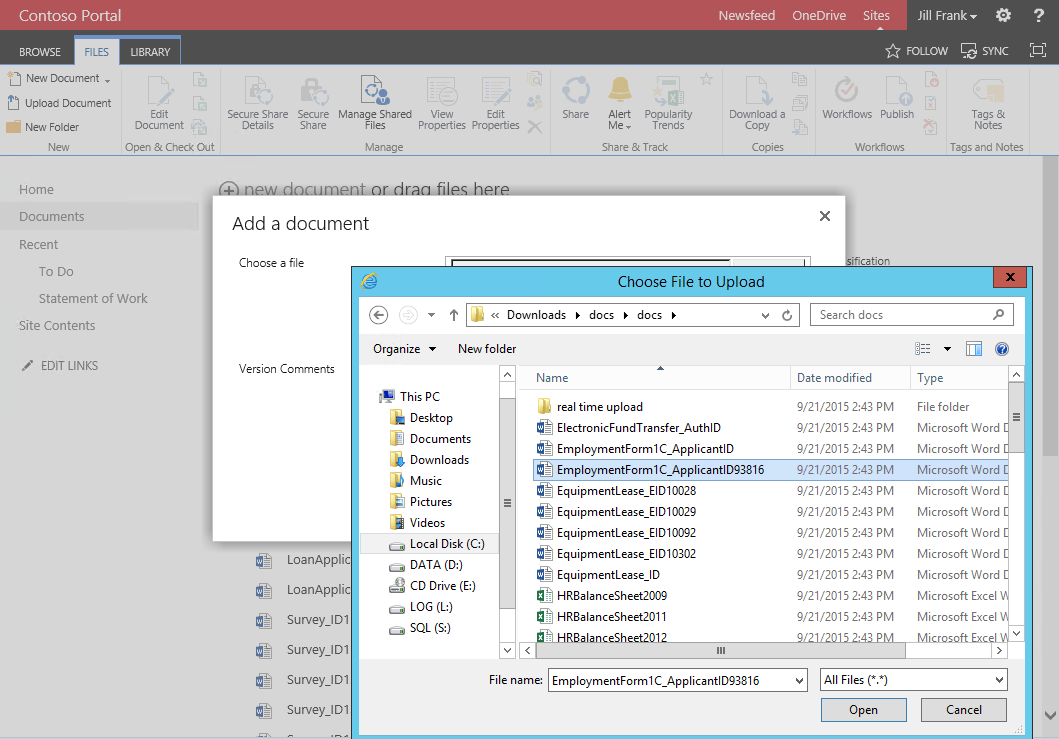Click the Popularity Trends icon
Viewport: 1059px width, 739px height.
coord(668,91)
